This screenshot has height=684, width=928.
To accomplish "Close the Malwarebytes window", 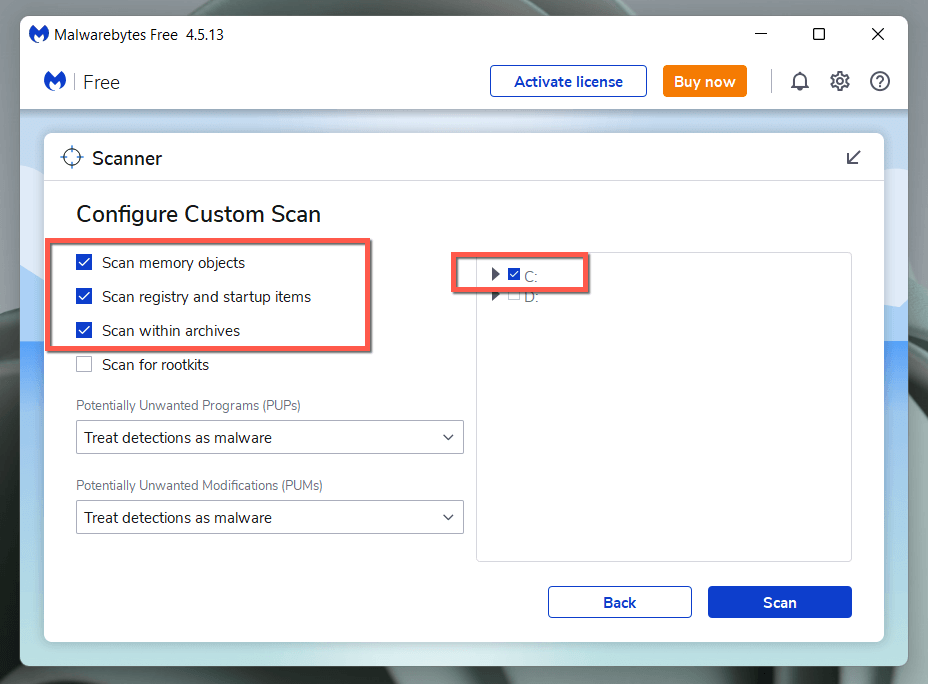I will tap(878, 34).
